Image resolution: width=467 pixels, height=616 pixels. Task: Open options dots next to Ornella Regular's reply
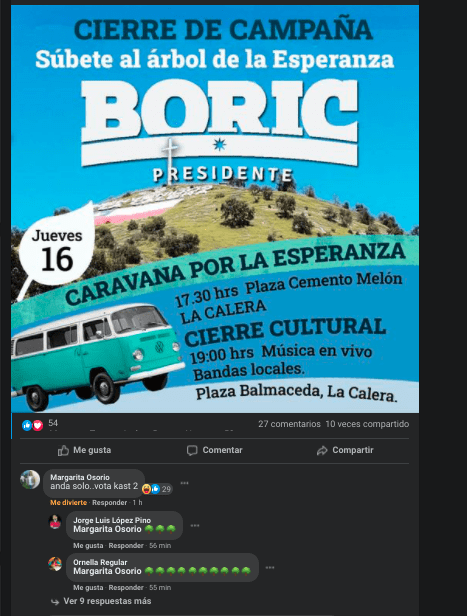pos(270,567)
